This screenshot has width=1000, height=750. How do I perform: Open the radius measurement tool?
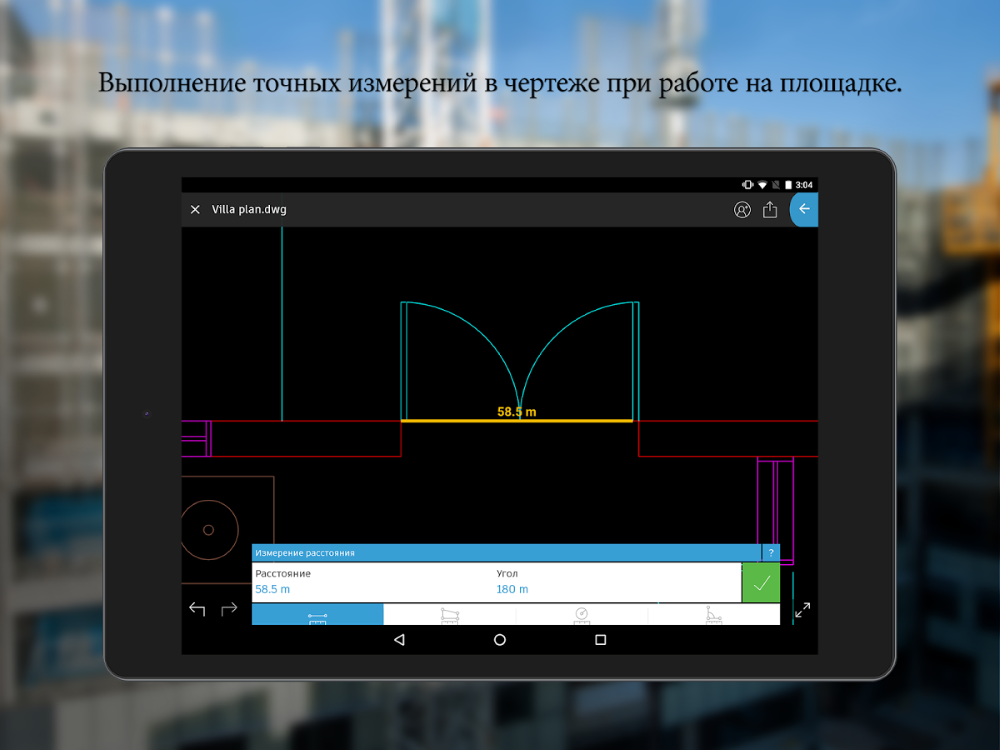point(581,615)
